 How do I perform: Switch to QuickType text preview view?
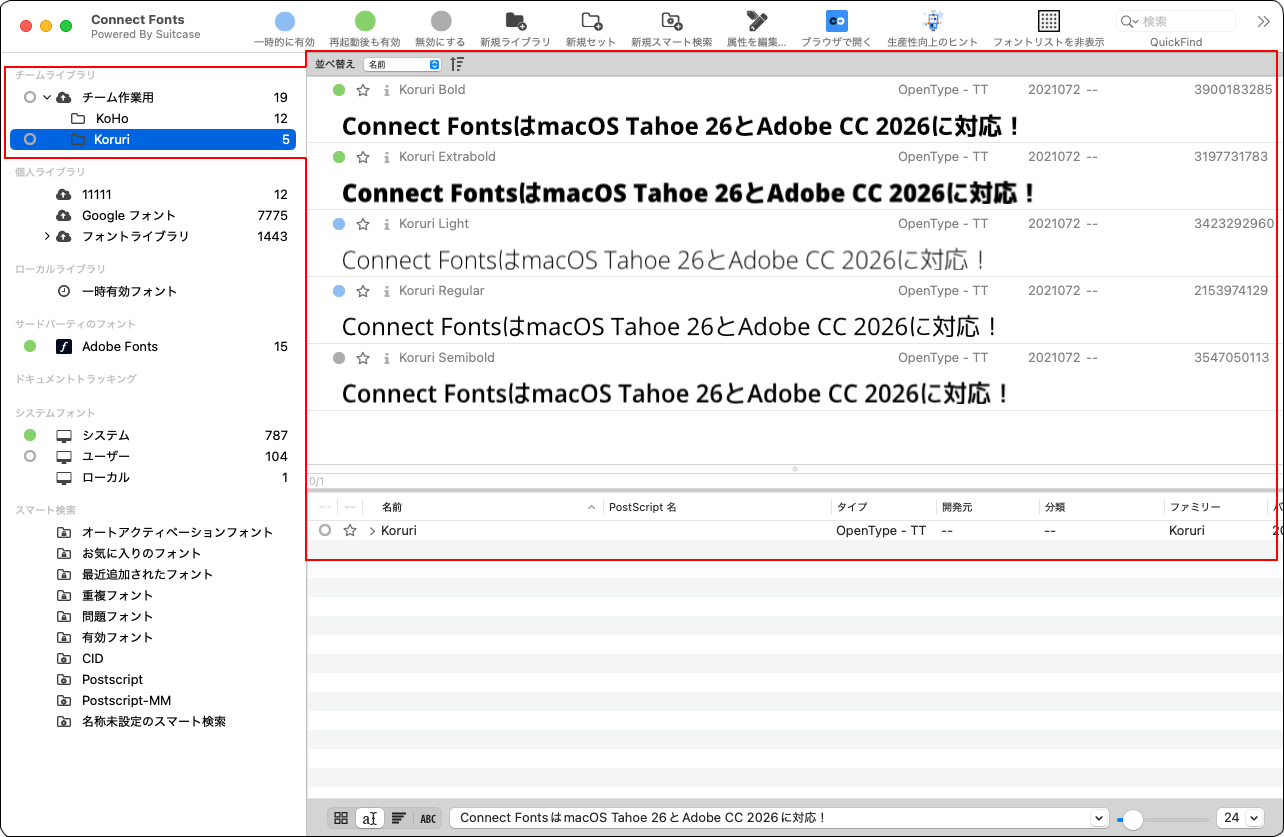click(370, 818)
